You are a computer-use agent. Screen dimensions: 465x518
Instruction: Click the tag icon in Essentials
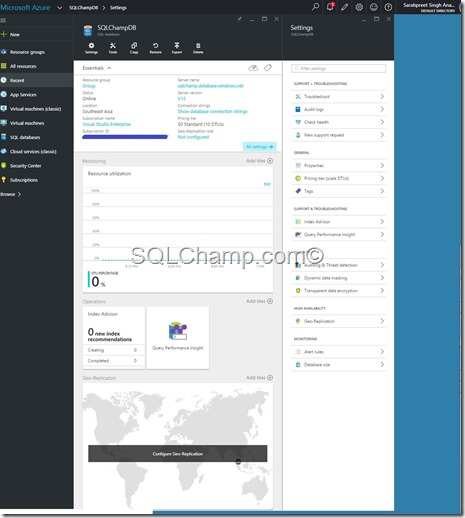(x=268, y=68)
